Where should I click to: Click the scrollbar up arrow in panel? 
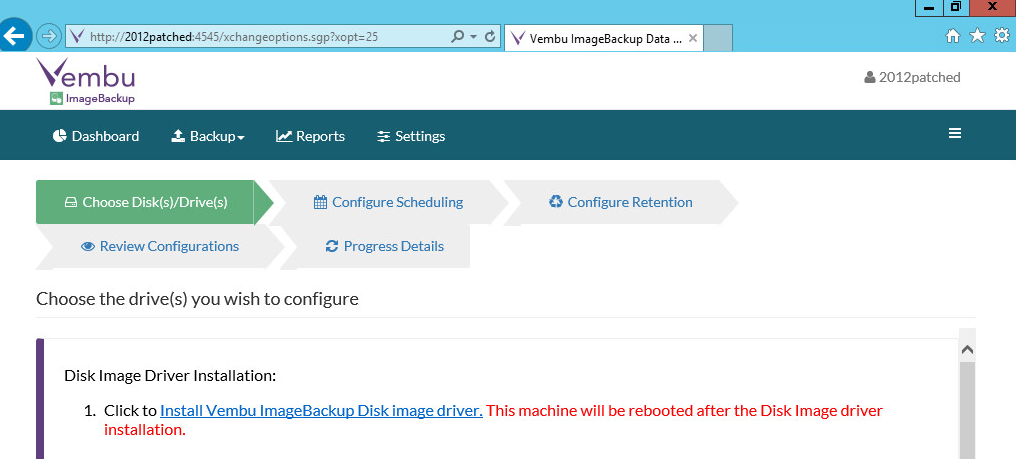[967, 349]
